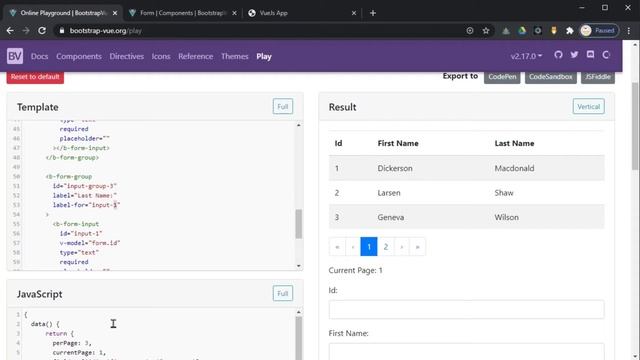Open the v2.17.0 version dropdown
The width and height of the screenshot is (640, 360).
pos(526,56)
